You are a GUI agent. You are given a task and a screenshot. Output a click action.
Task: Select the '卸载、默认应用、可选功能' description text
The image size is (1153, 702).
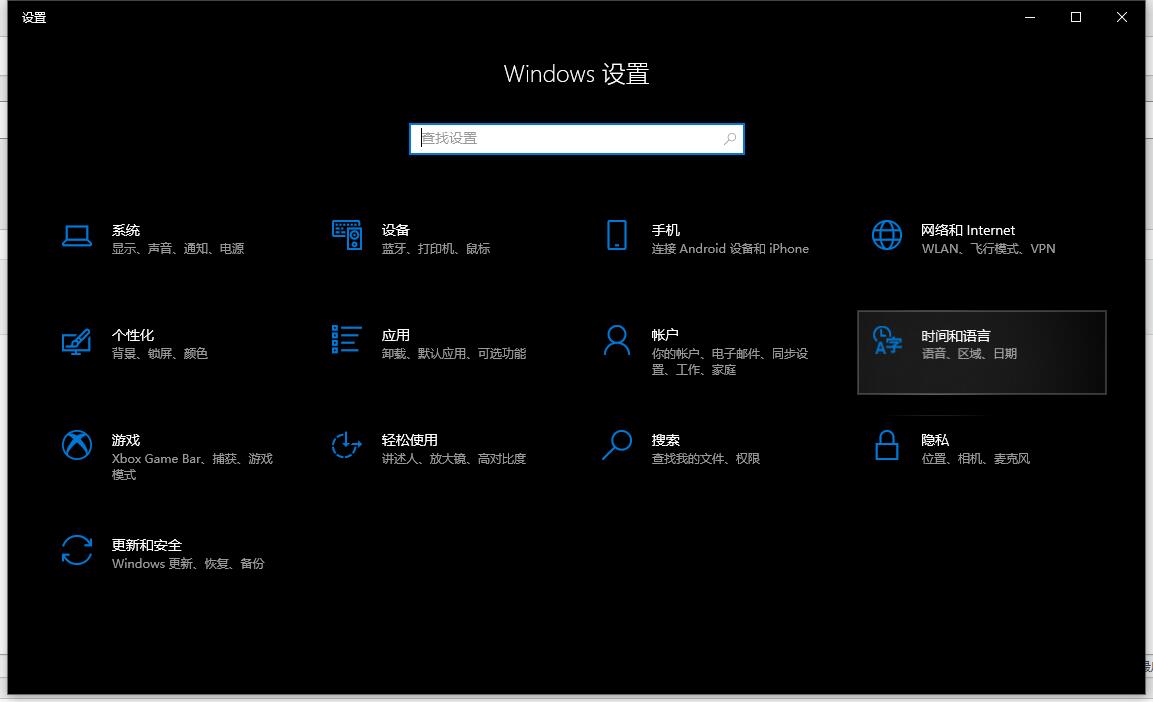coord(453,354)
